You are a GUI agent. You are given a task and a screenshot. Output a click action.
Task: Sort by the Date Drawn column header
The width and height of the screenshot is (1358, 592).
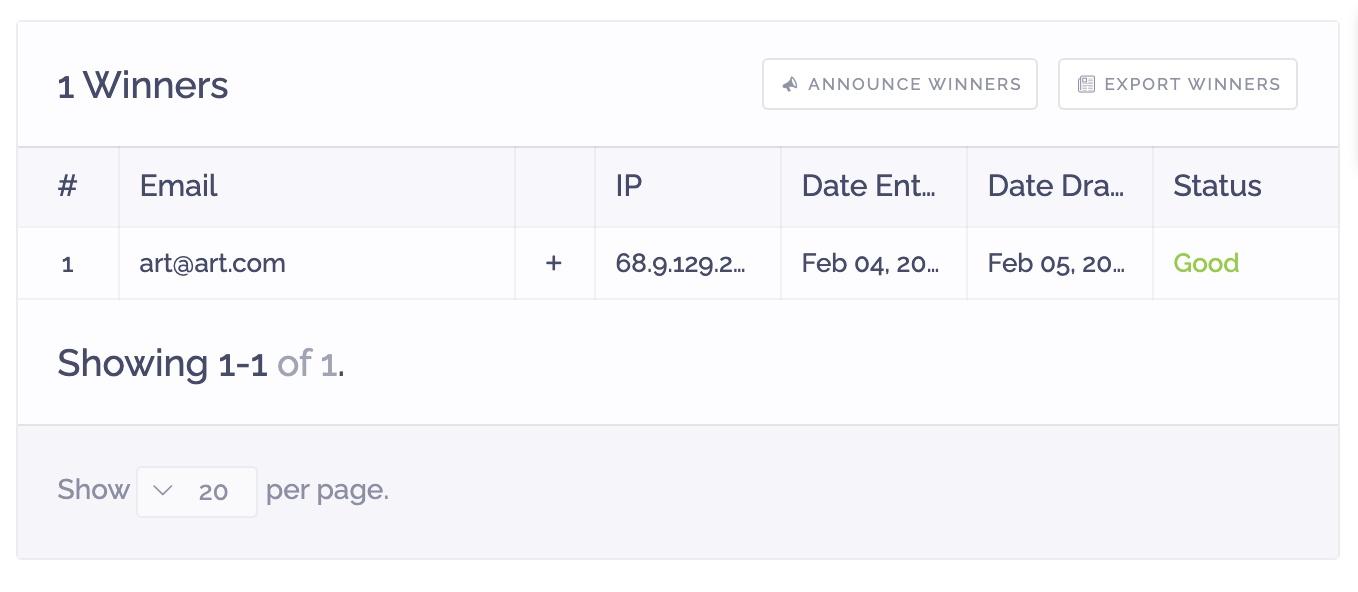1056,186
